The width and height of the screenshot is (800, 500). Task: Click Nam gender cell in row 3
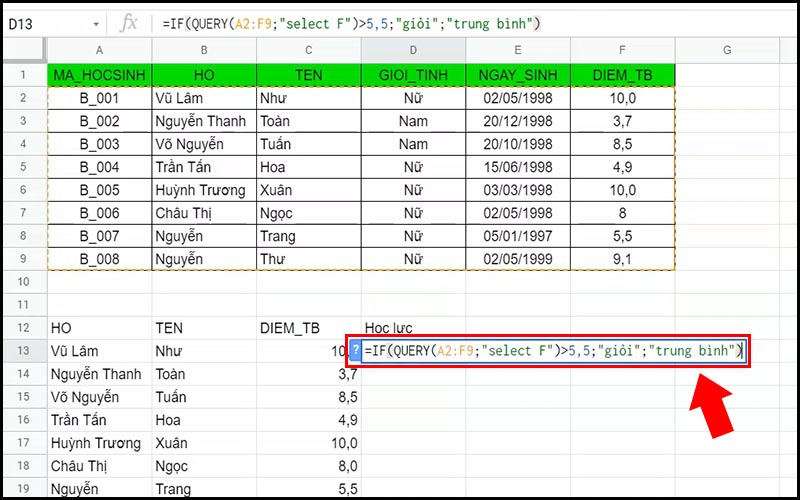[413, 121]
